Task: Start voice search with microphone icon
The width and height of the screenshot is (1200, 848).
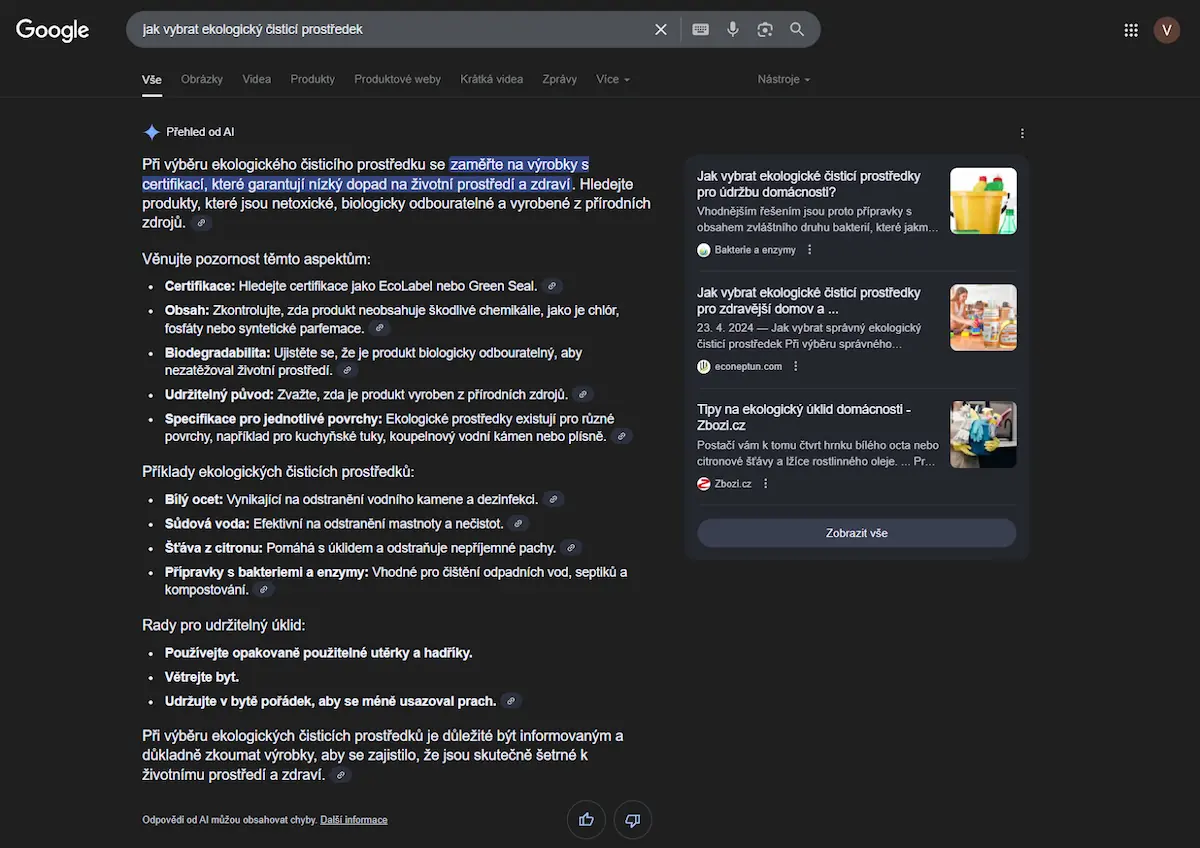Action: pos(733,30)
